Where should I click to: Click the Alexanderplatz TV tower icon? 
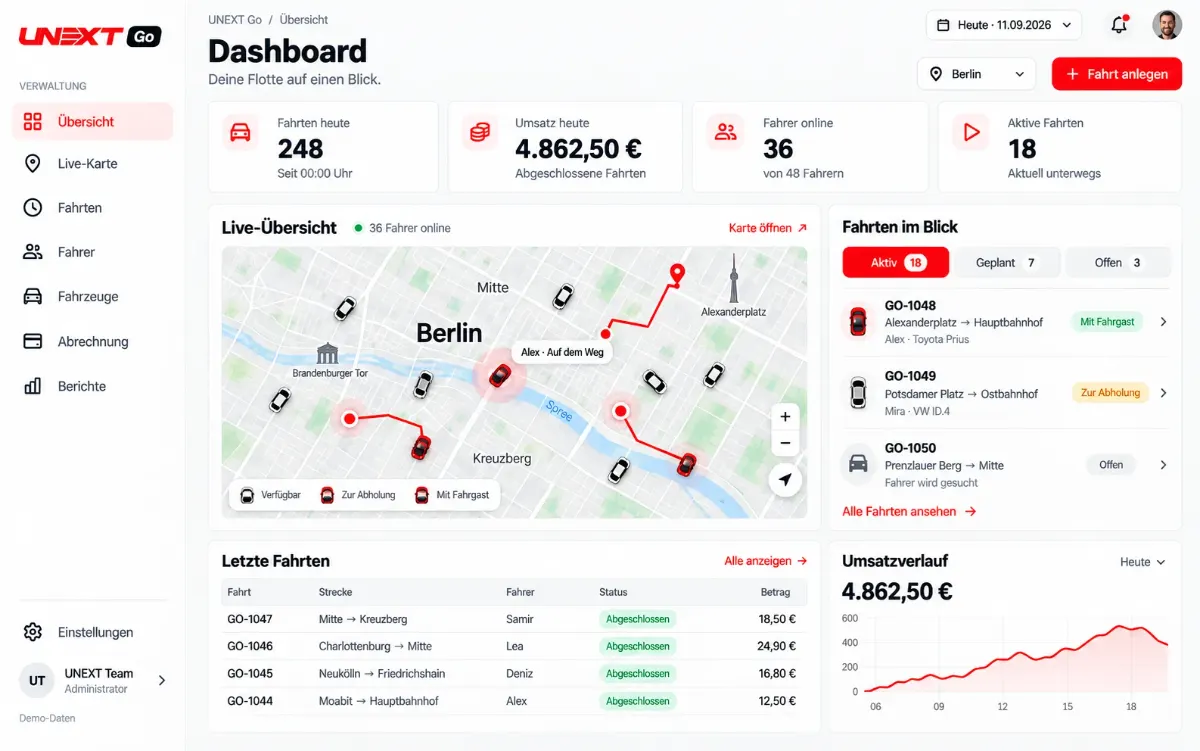[732, 278]
